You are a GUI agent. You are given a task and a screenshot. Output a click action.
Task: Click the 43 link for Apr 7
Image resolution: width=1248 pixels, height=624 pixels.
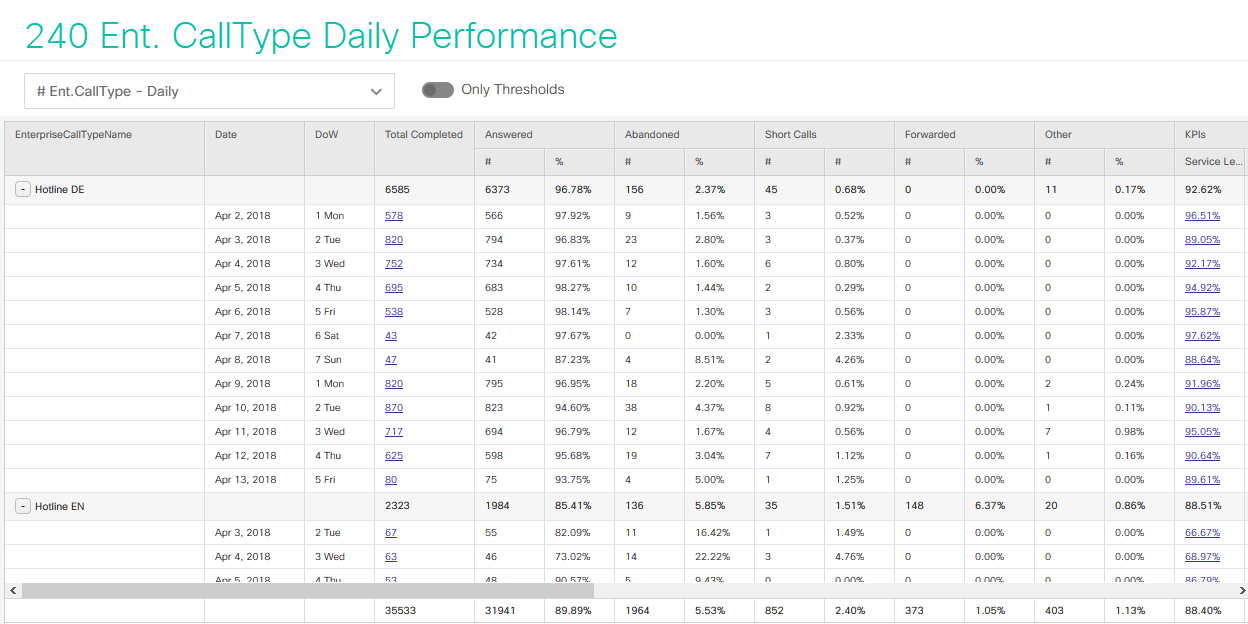click(x=391, y=336)
